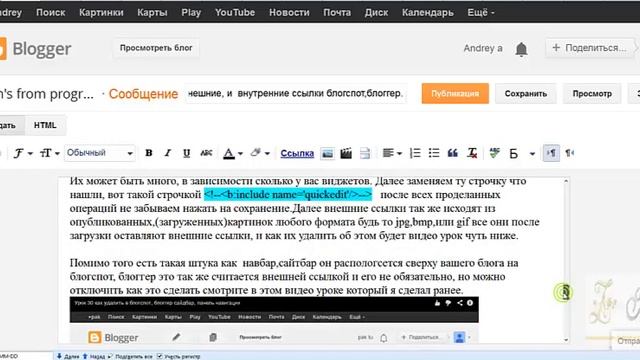Apply strikethrough formatting
Viewport: 640px width, 360px height.
[x=206, y=153]
